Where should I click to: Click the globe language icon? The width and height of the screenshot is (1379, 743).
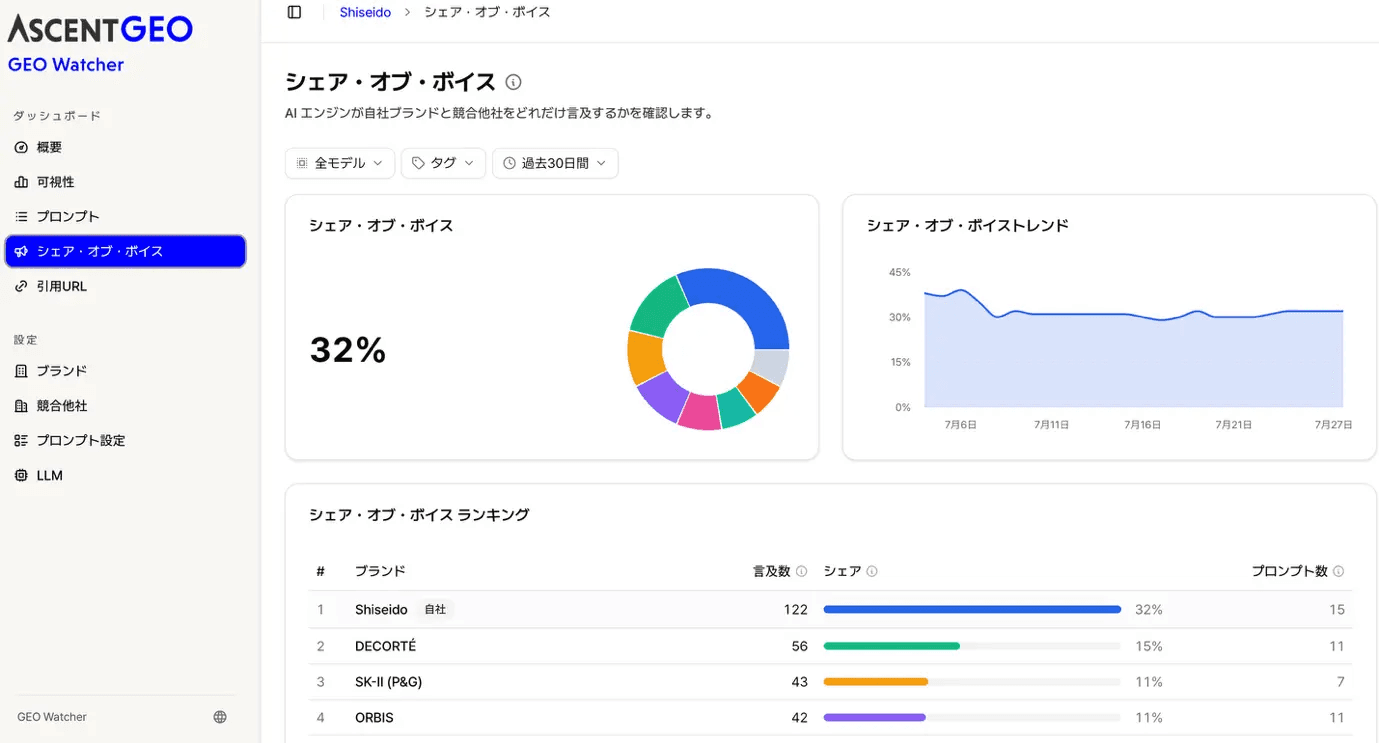220,717
